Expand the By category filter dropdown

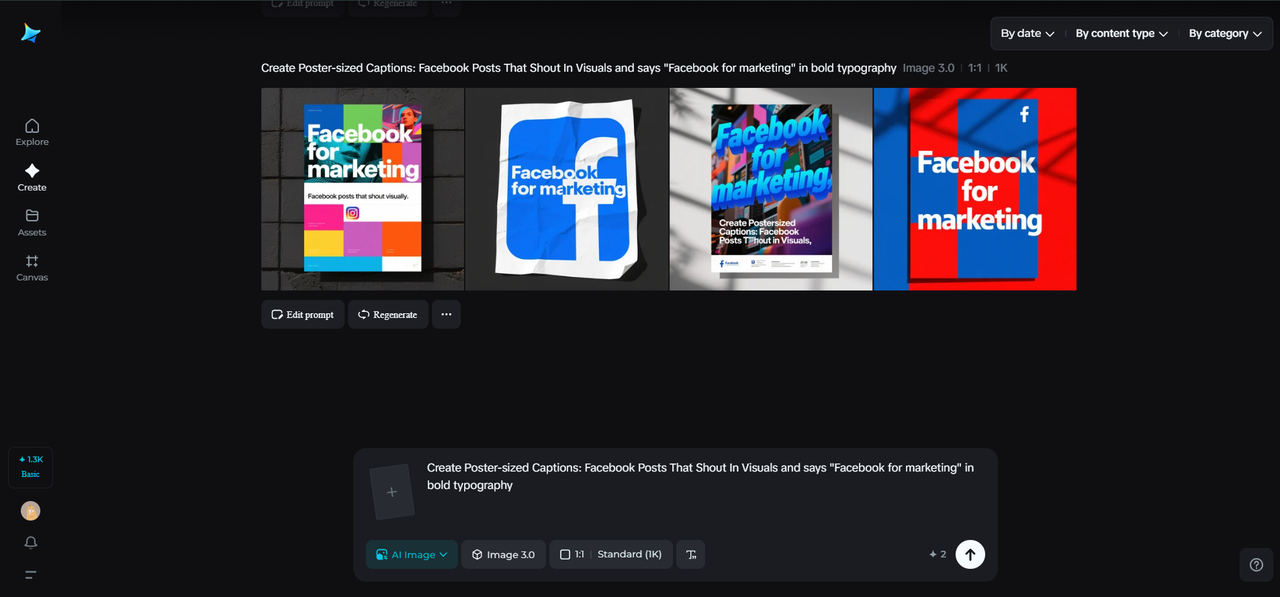[x=1225, y=33]
